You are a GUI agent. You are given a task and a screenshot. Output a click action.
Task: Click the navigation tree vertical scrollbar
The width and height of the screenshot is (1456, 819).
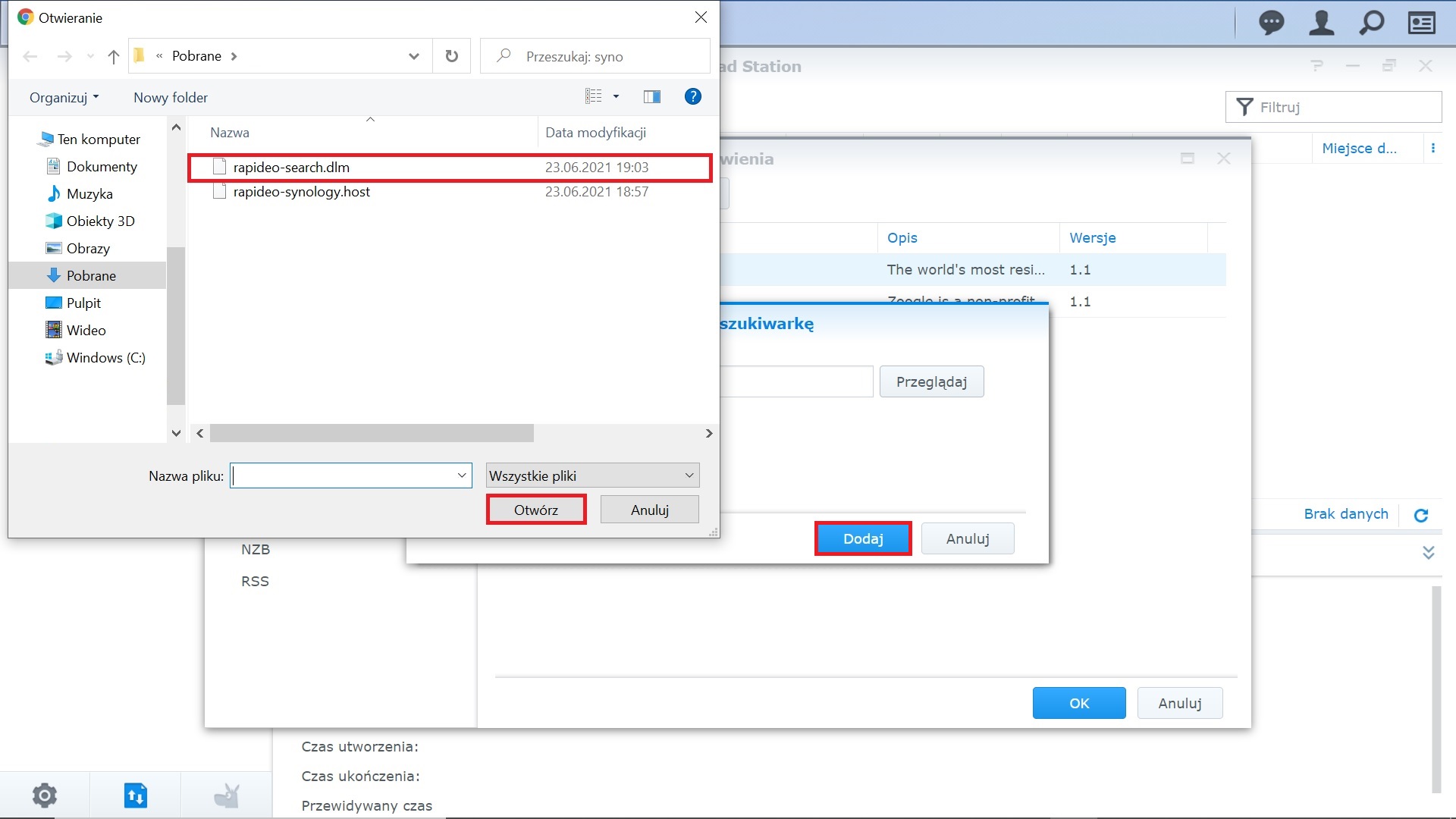(x=175, y=326)
